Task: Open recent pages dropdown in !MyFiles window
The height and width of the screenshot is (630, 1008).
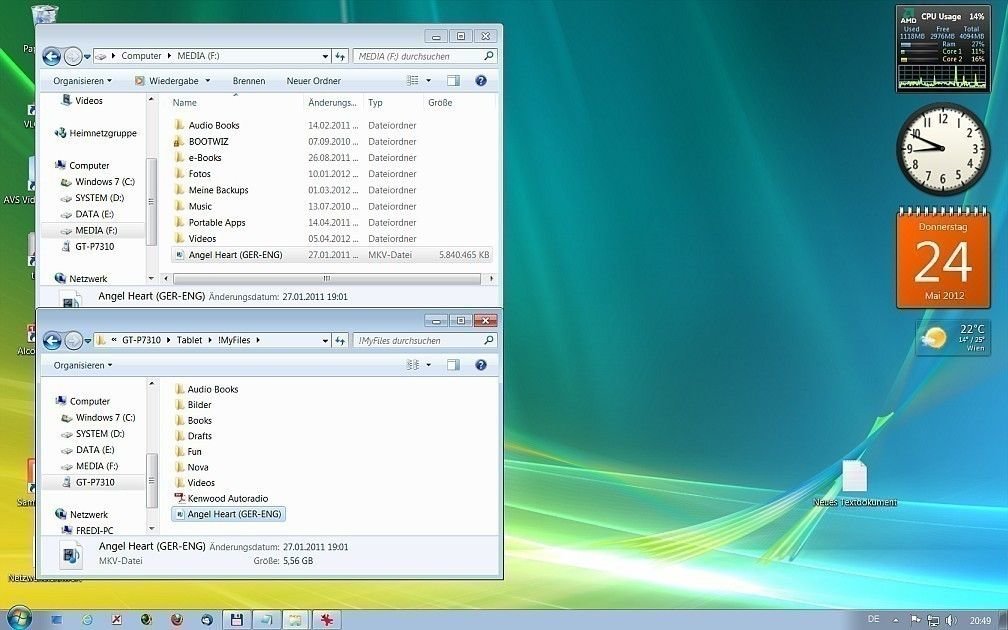Action: point(87,341)
